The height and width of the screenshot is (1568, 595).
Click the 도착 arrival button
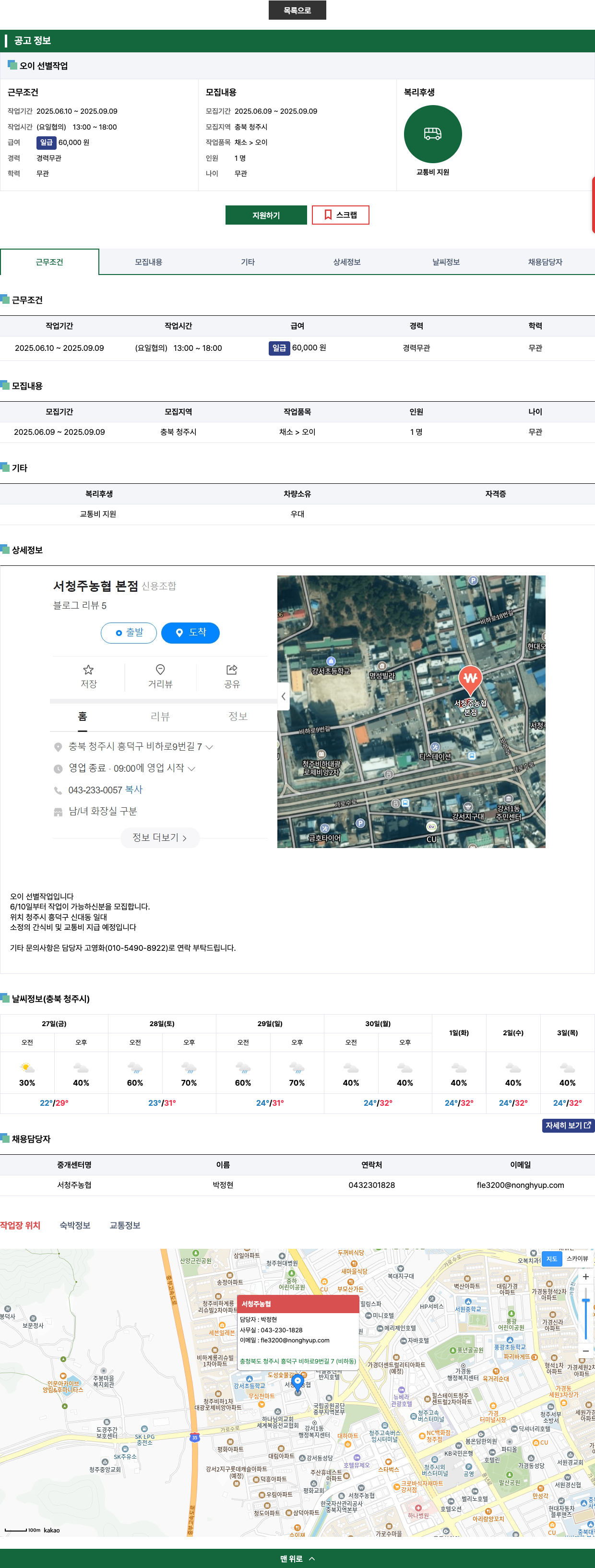(x=190, y=633)
